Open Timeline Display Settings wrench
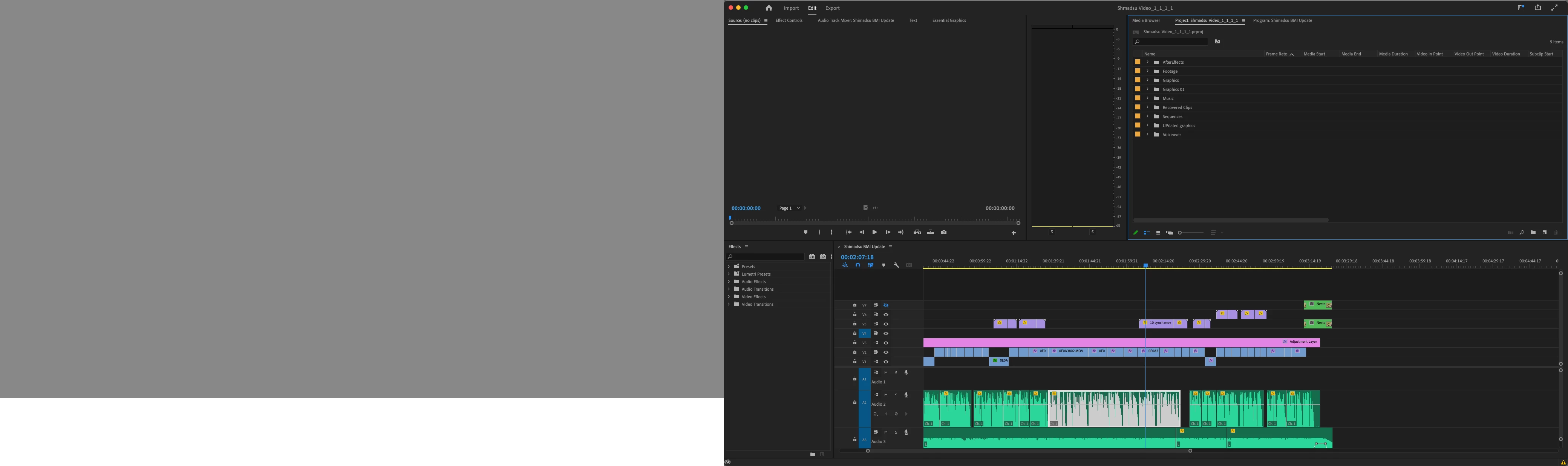This screenshot has height=466, width=1568. [x=896, y=265]
